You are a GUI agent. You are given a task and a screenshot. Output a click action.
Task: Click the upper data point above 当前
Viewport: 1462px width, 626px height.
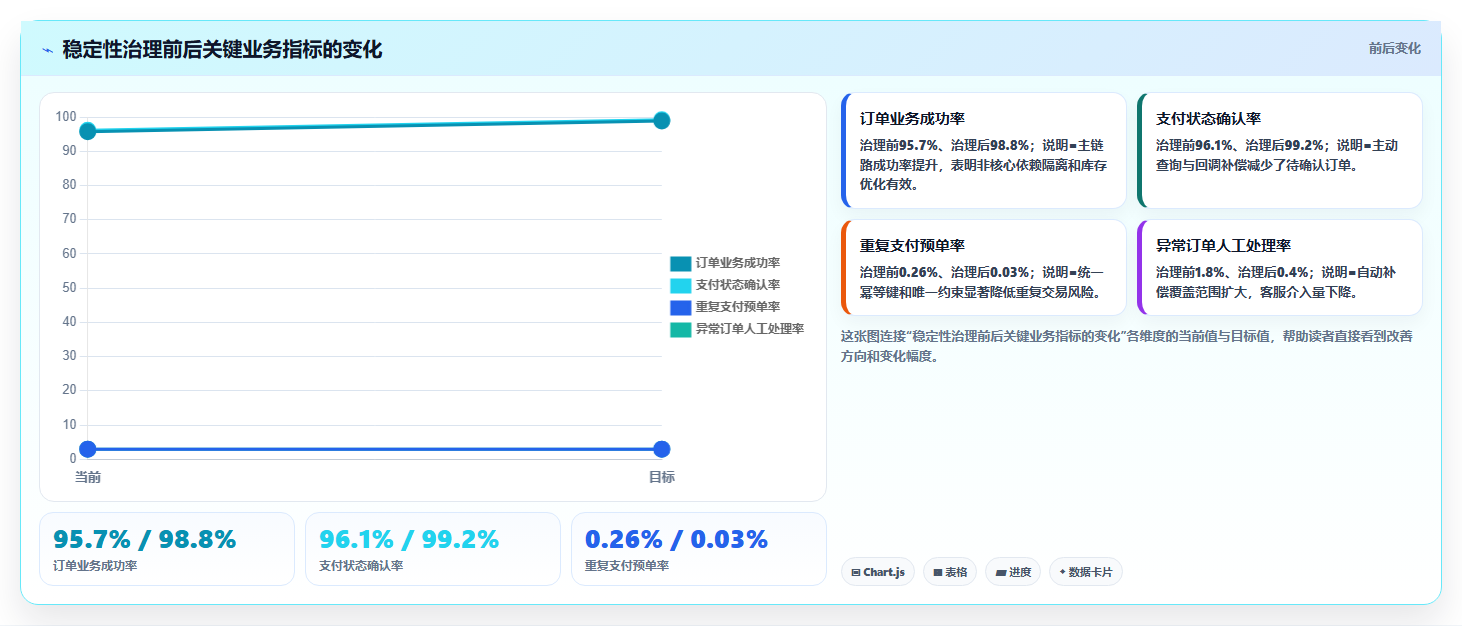pos(88,131)
